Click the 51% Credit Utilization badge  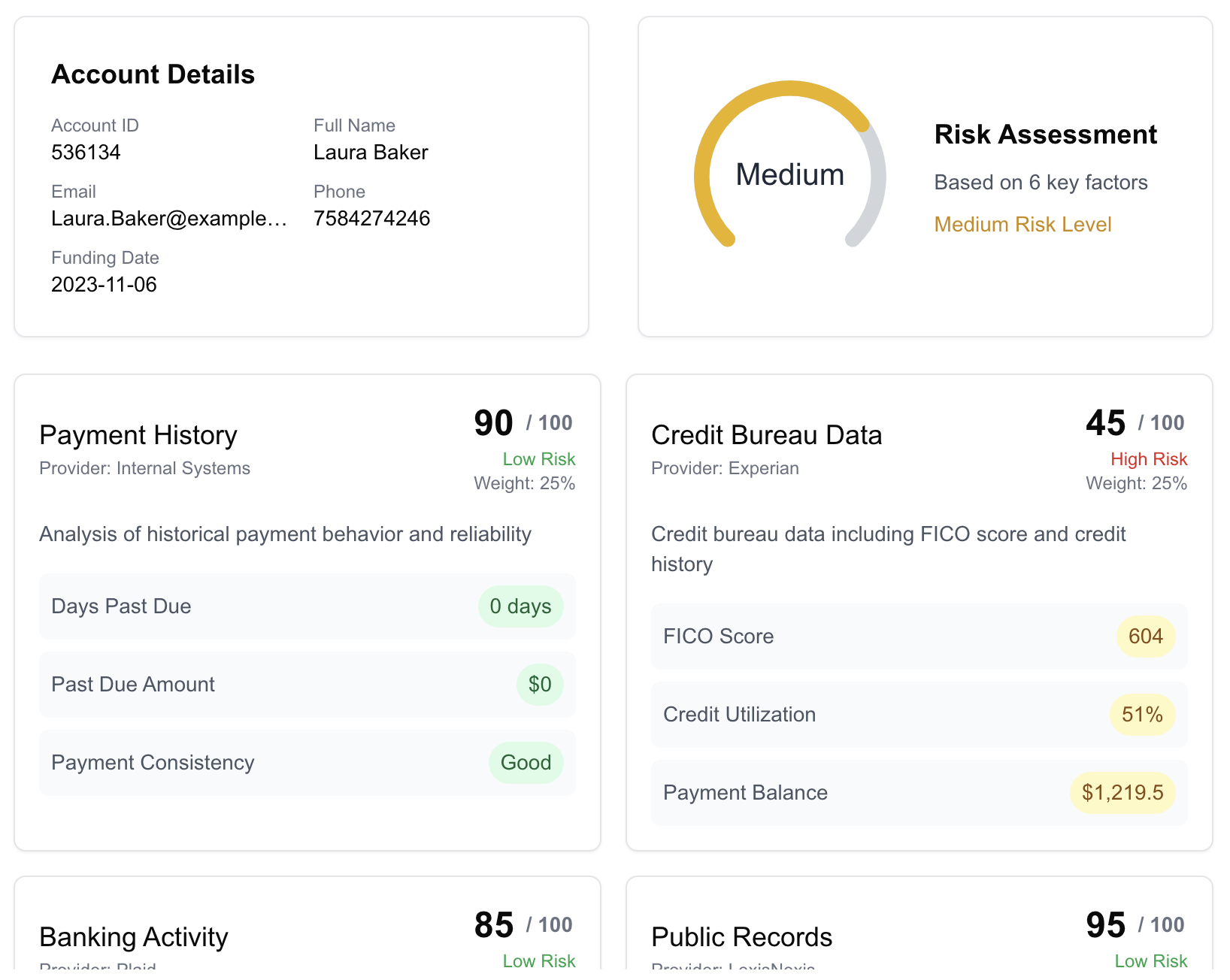click(1143, 715)
